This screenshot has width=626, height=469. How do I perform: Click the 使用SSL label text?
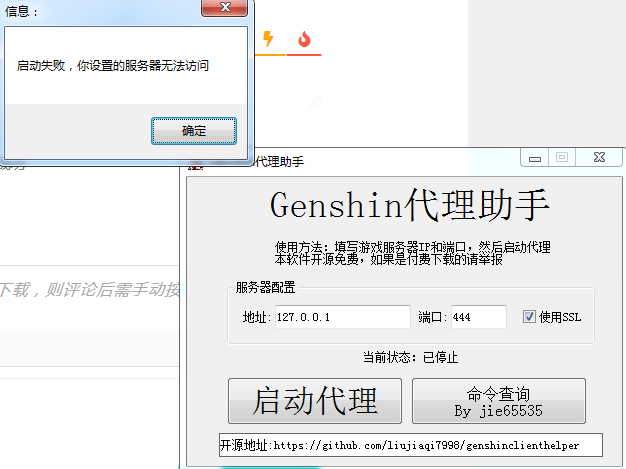[x=560, y=317]
